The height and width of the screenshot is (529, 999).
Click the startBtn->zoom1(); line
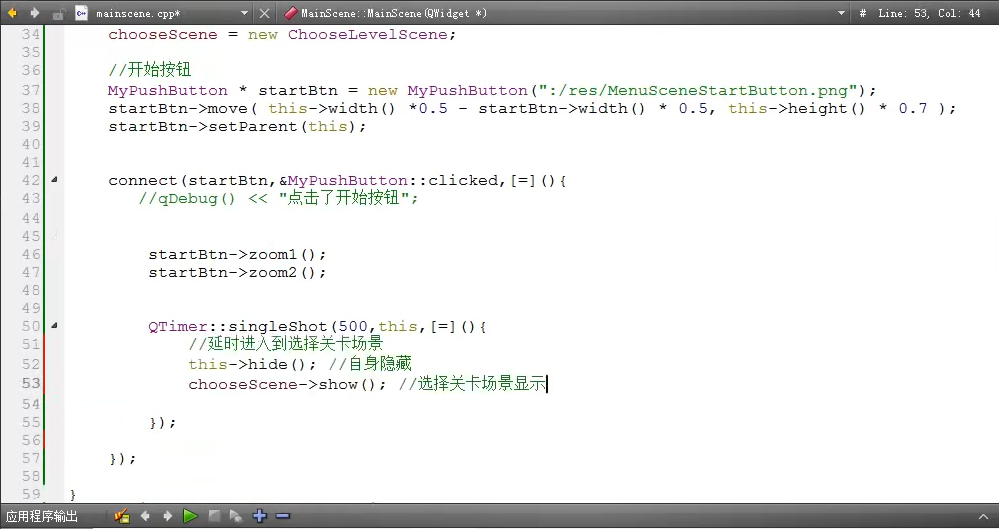point(237,254)
